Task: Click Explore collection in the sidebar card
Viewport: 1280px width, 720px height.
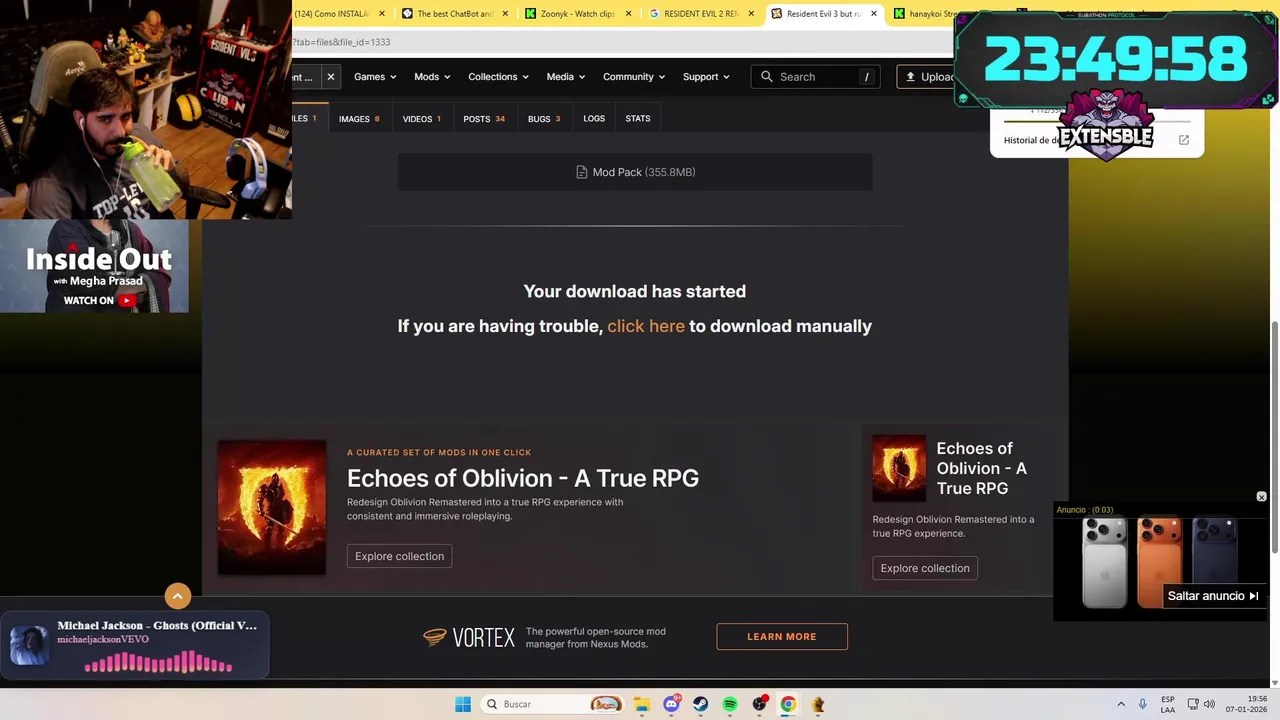Action: (x=925, y=568)
